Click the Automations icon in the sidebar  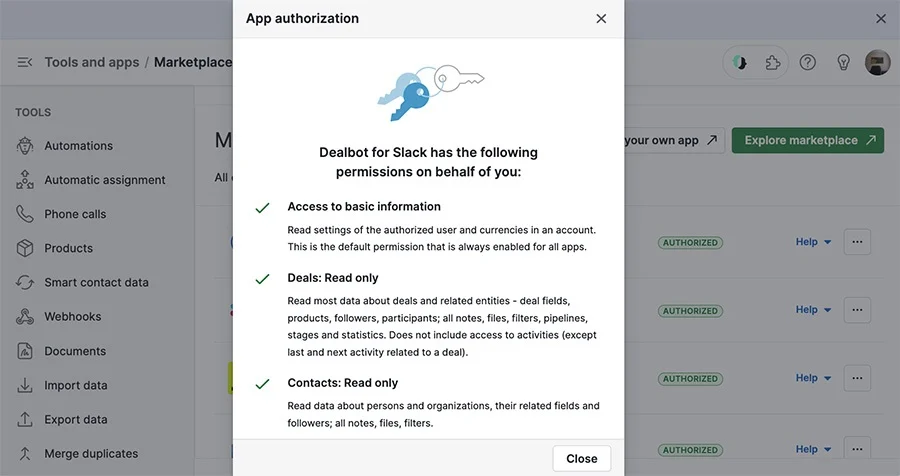(x=25, y=146)
